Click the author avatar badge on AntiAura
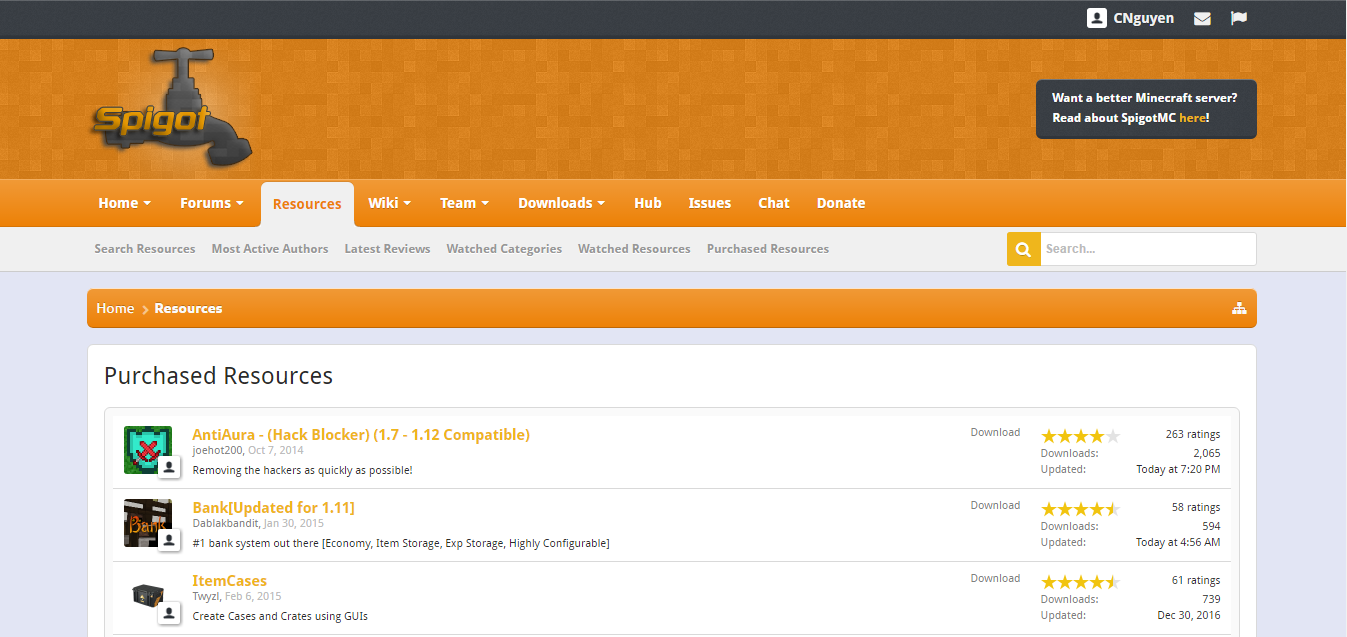This screenshot has height=637, width=1347. pos(169,468)
